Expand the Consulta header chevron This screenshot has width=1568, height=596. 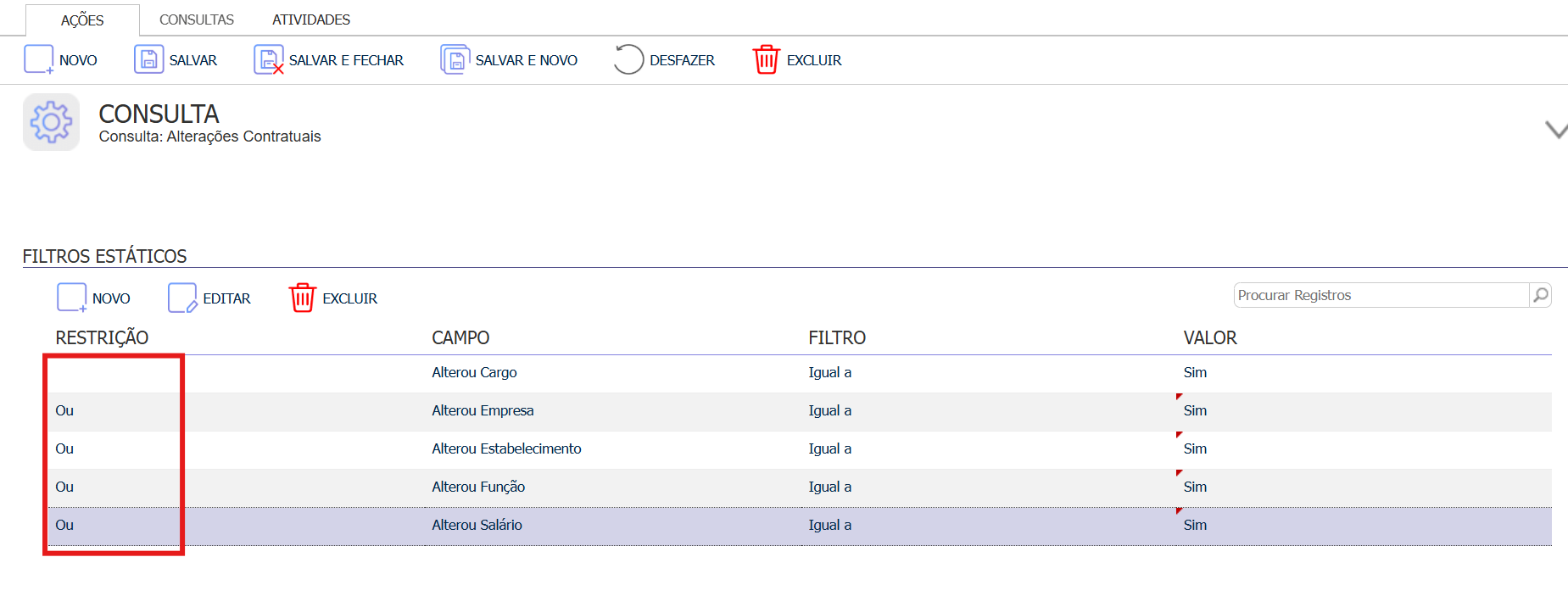[x=1555, y=130]
